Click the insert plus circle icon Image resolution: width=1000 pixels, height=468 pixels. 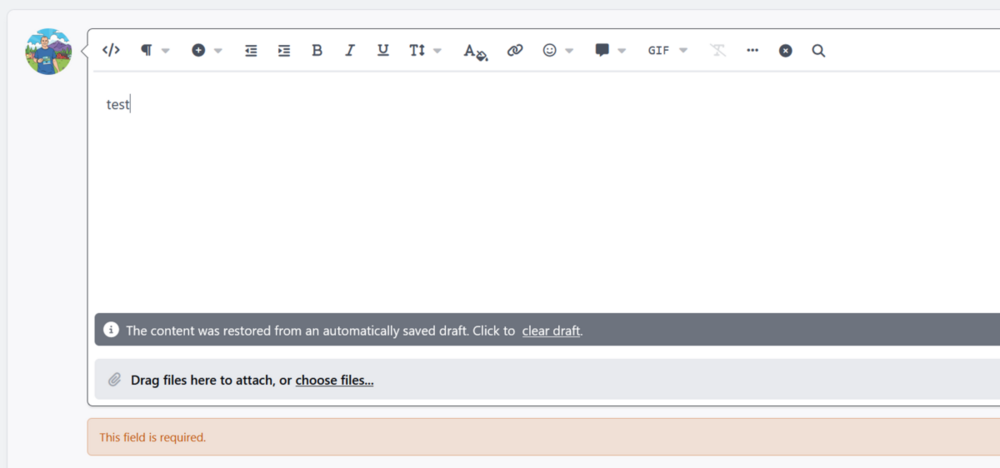click(x=198, y=50)
